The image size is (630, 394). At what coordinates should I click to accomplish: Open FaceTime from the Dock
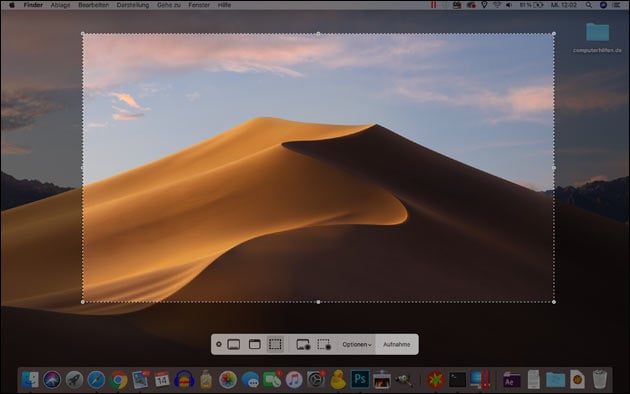272,380
